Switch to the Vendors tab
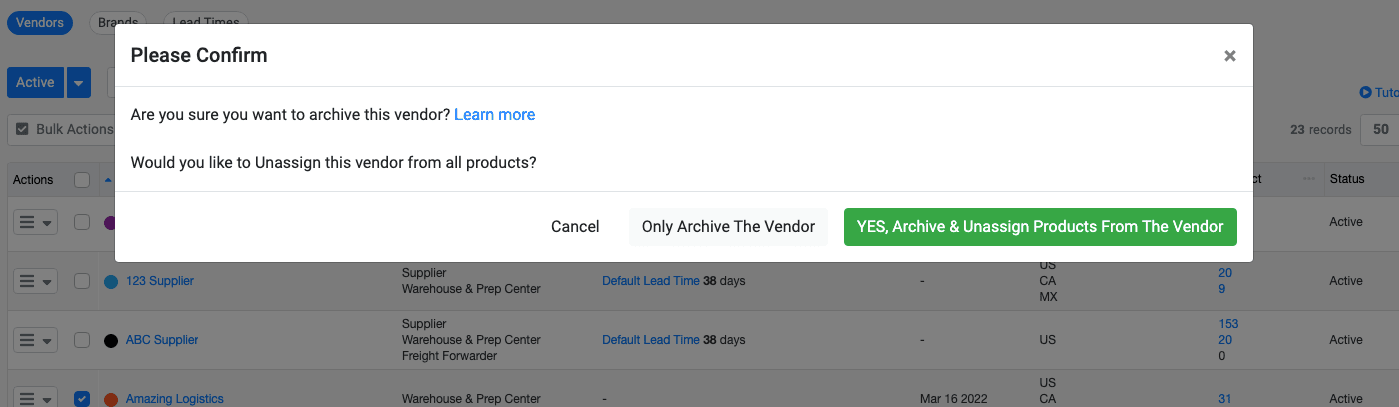 pos(40,22)
